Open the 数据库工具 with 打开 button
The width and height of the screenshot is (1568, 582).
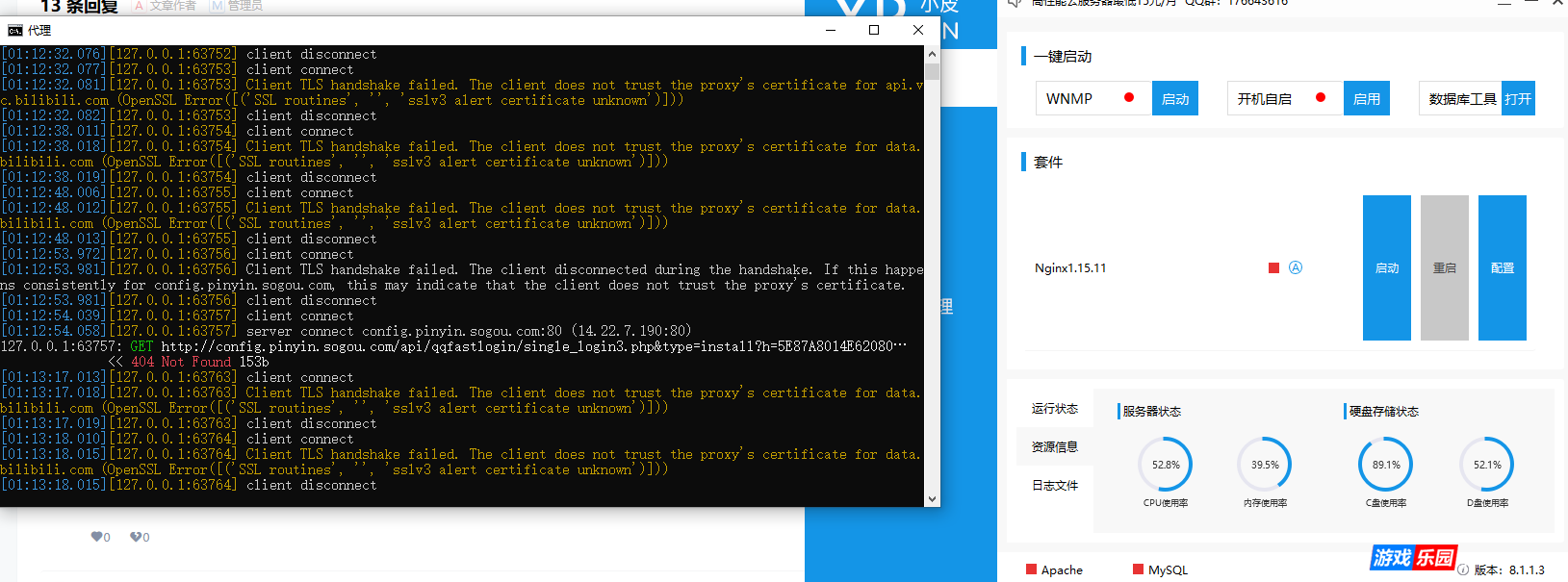(1518, 98)
